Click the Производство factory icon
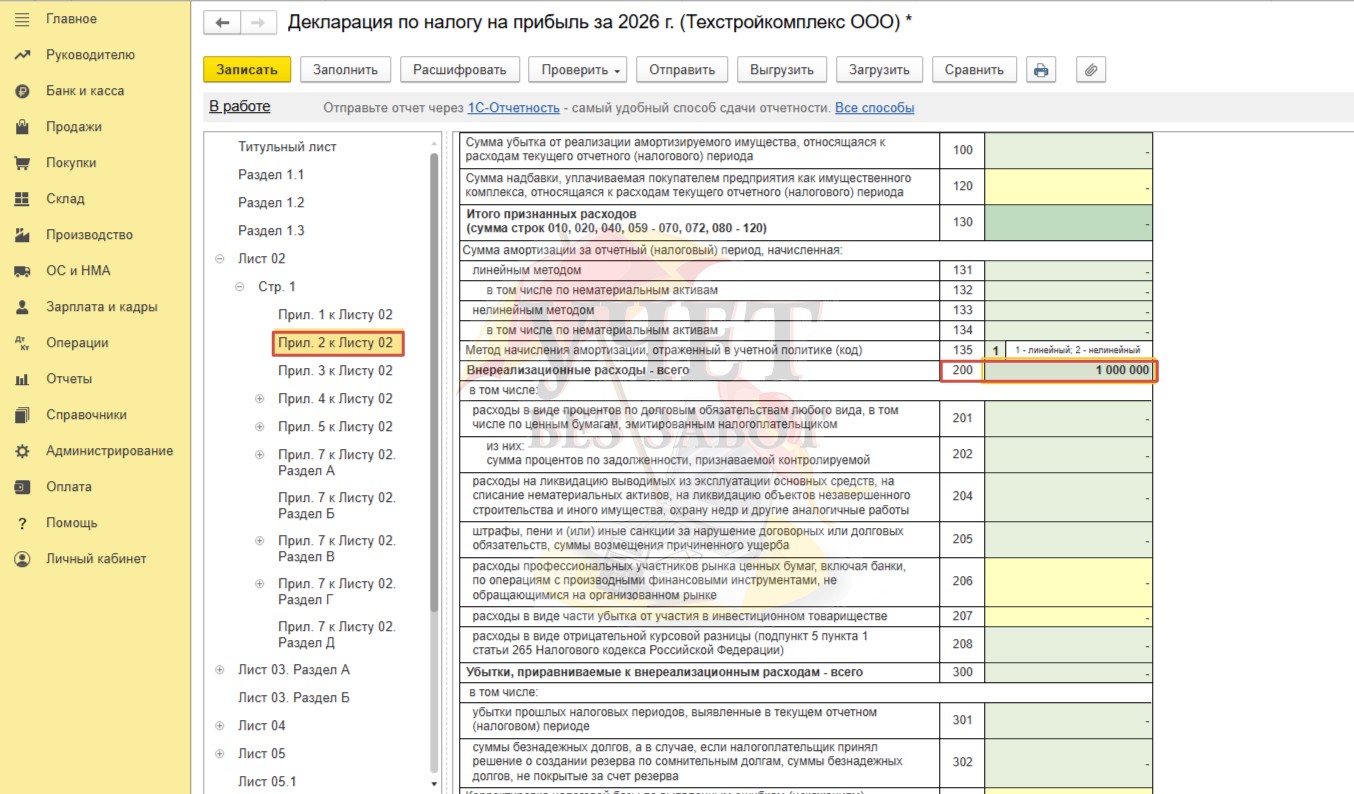Viewport: 1354px width, 794px height. click(22, 235)
